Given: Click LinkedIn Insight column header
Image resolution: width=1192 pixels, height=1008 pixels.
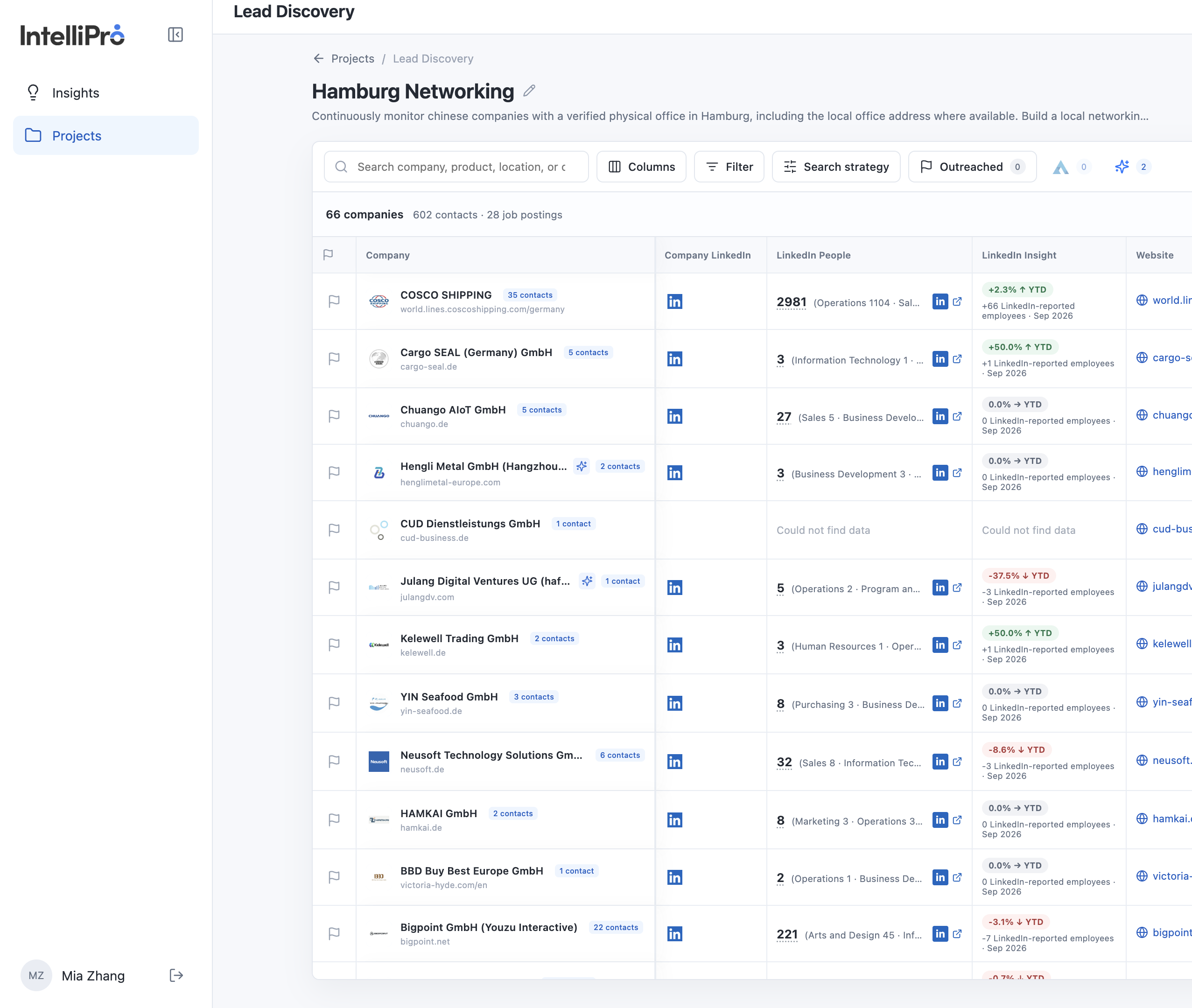Looking at the screenshot, I should [1019, 255].
